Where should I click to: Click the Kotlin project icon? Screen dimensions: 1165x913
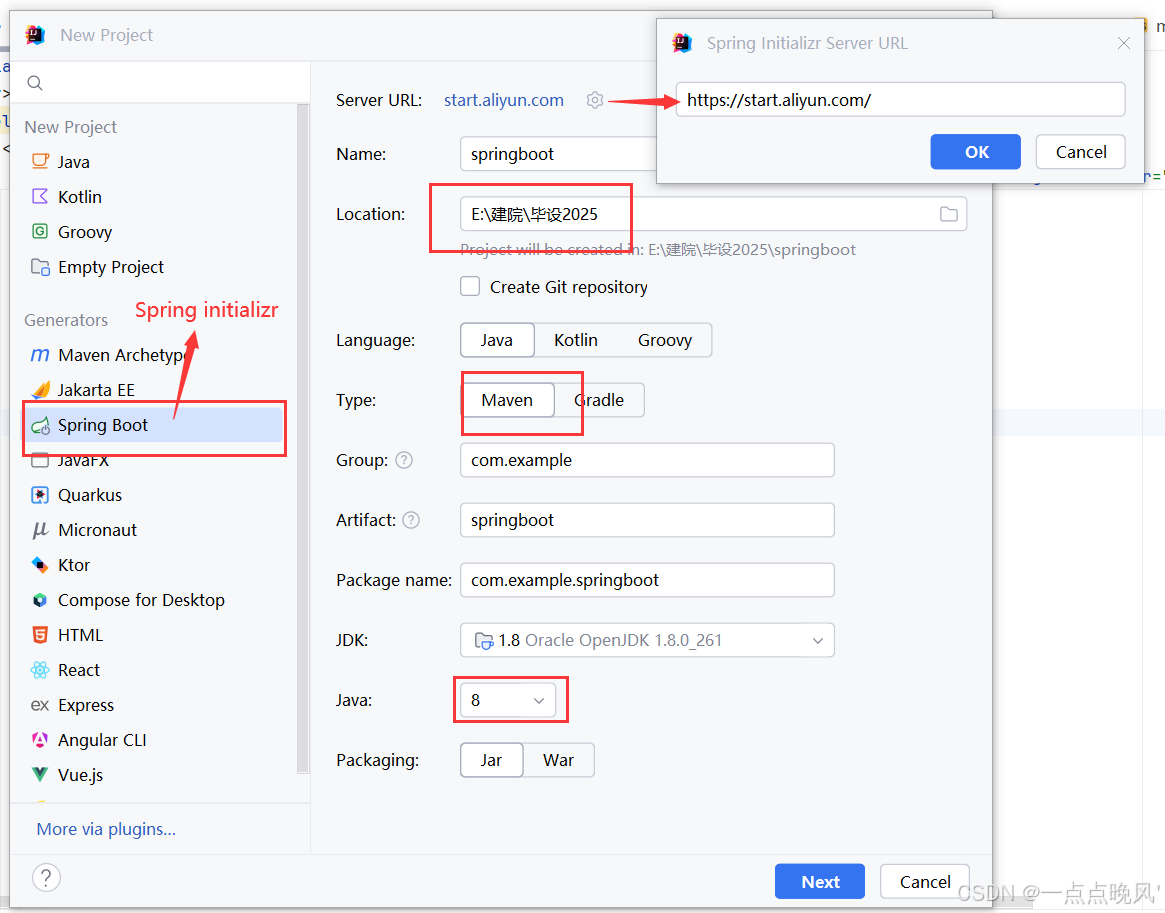[x=40, y=196]
